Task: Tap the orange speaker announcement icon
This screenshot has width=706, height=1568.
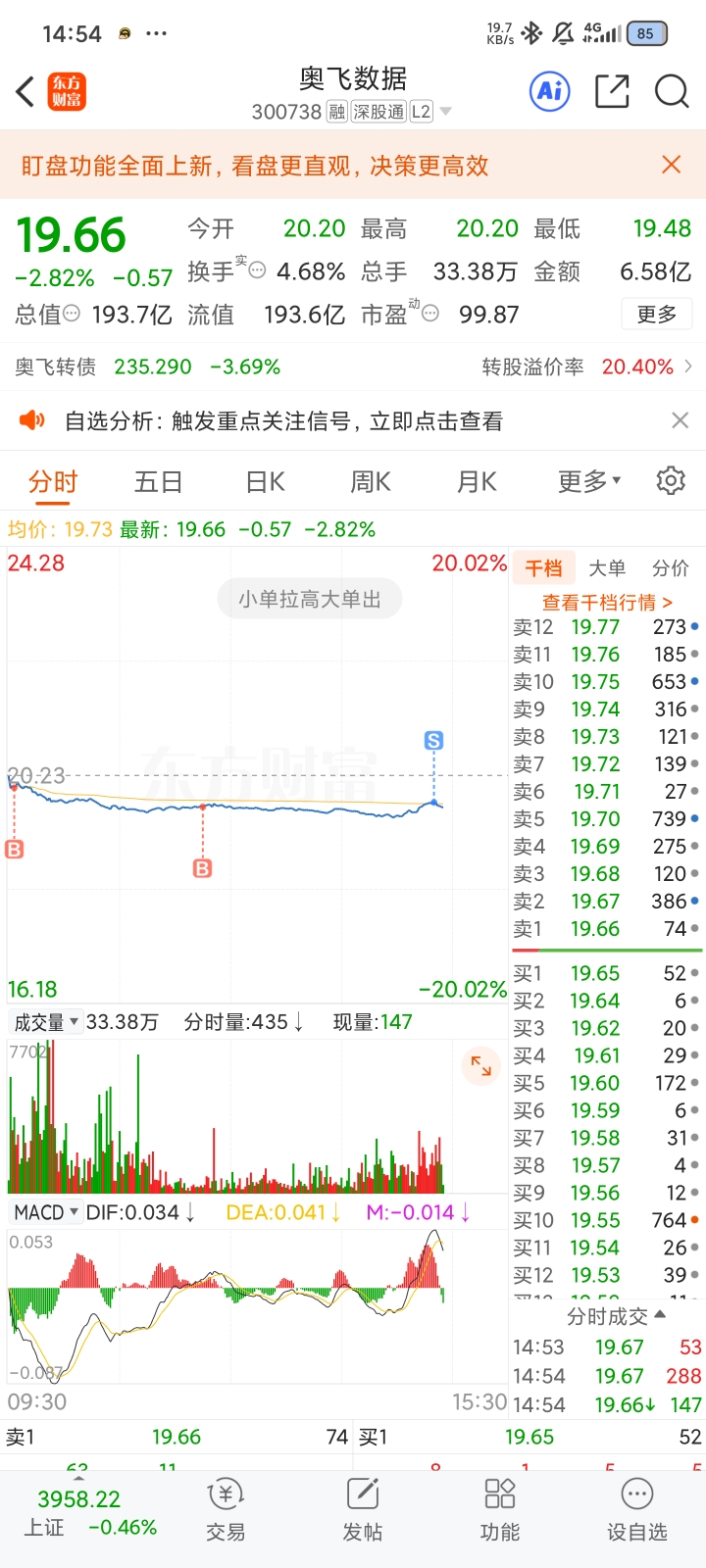Action: click(x=32, y=420)
